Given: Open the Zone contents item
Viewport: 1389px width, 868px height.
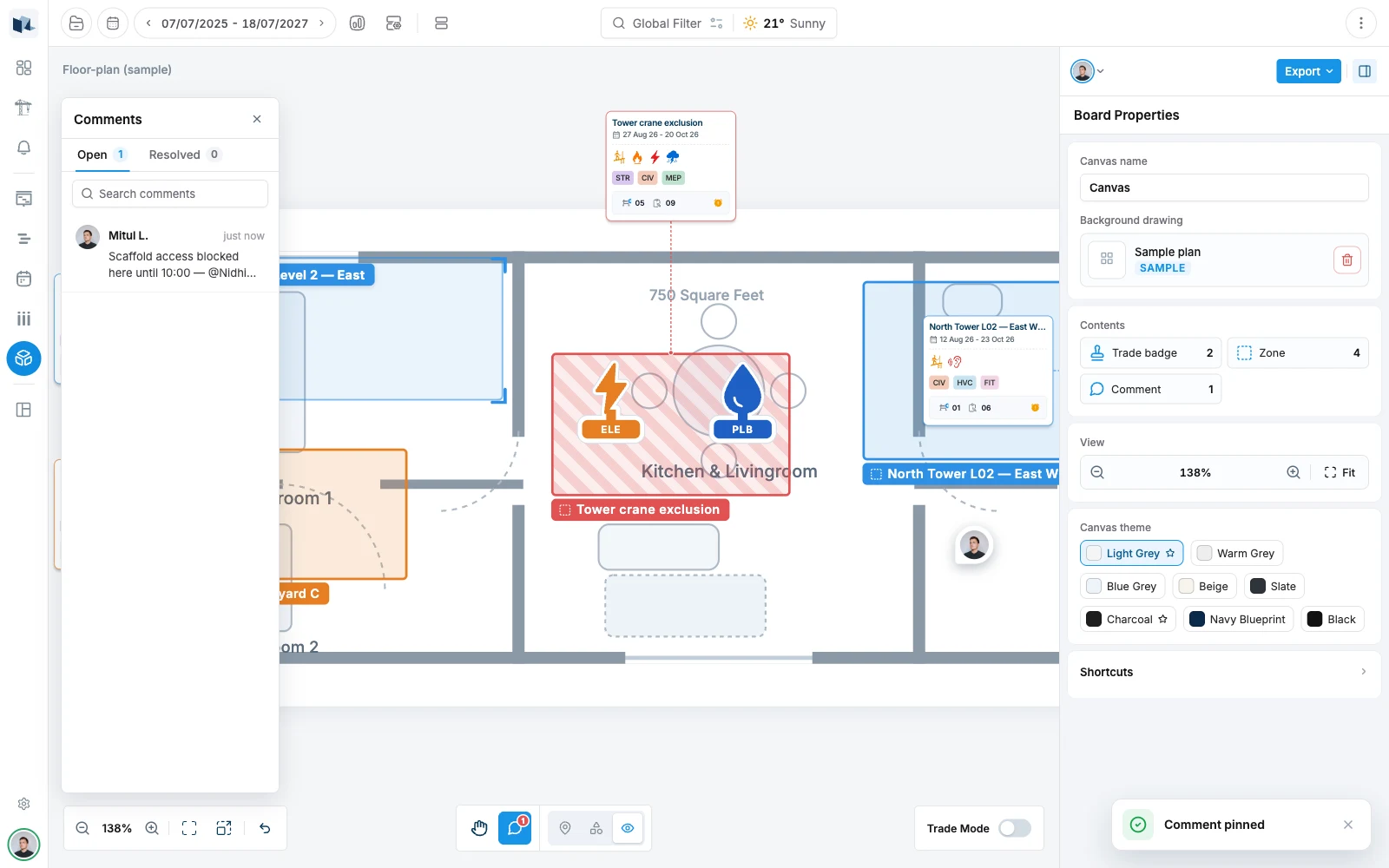Looking at the screenshot, I should point(1298,352).
